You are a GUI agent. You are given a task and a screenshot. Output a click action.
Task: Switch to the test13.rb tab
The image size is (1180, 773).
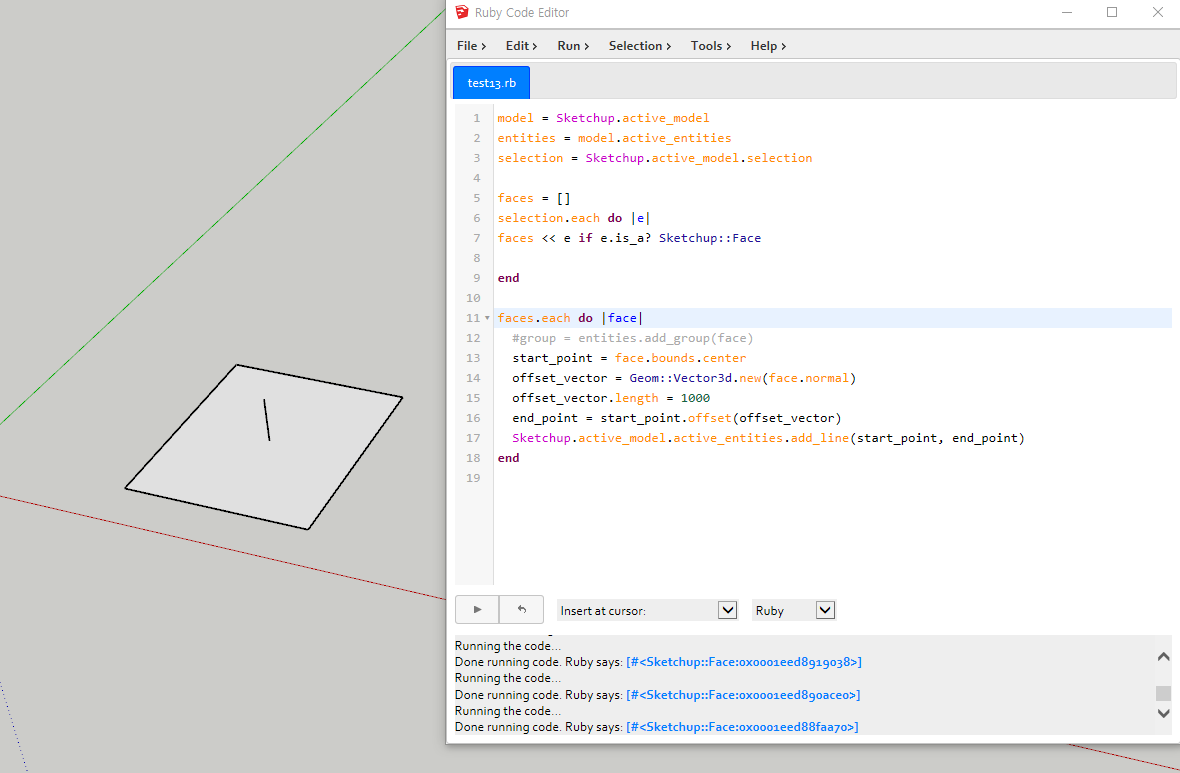(x=491, y=83)
